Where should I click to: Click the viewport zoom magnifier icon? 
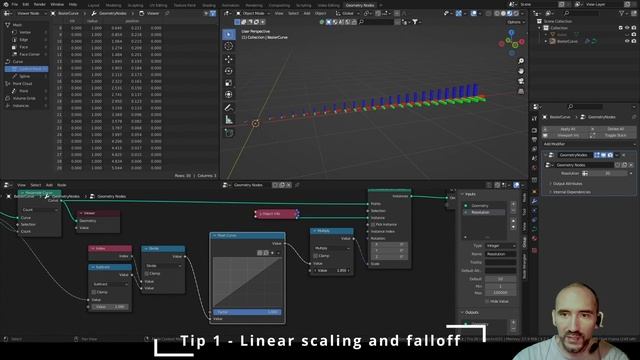click(521, 61)
